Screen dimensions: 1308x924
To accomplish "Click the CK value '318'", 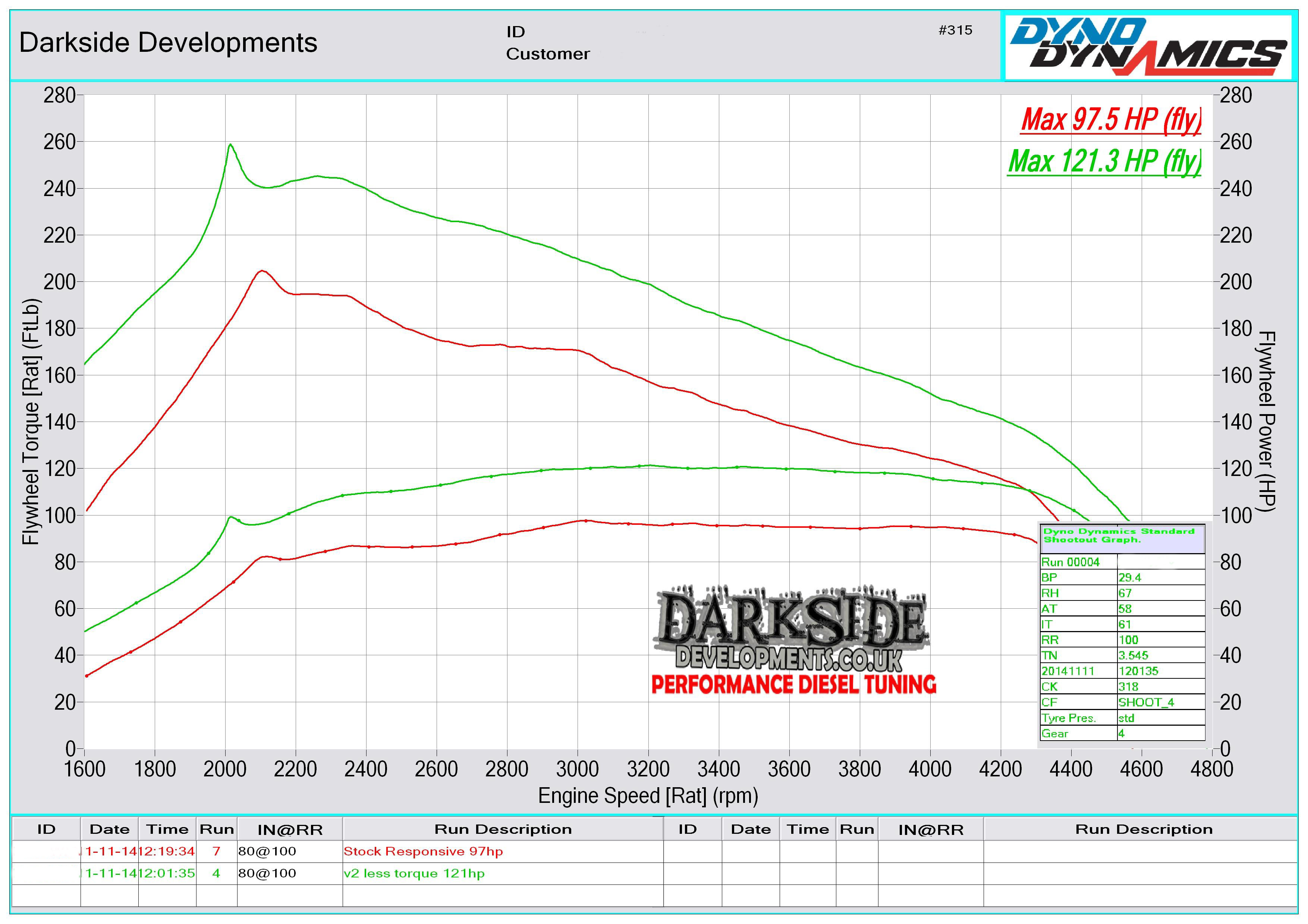I will (x=1128, y=687).
